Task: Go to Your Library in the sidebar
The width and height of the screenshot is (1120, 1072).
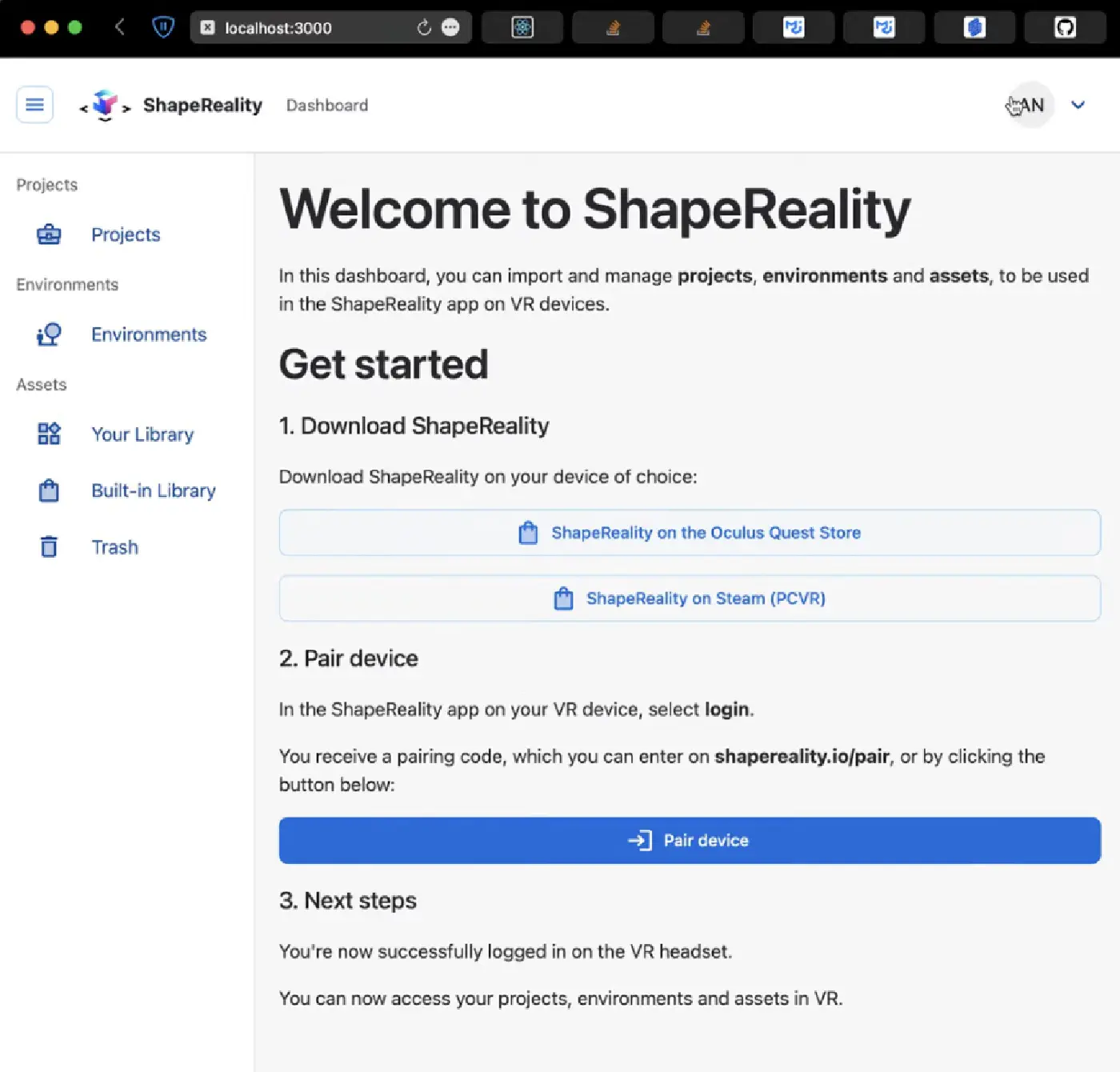Action: 142,434
